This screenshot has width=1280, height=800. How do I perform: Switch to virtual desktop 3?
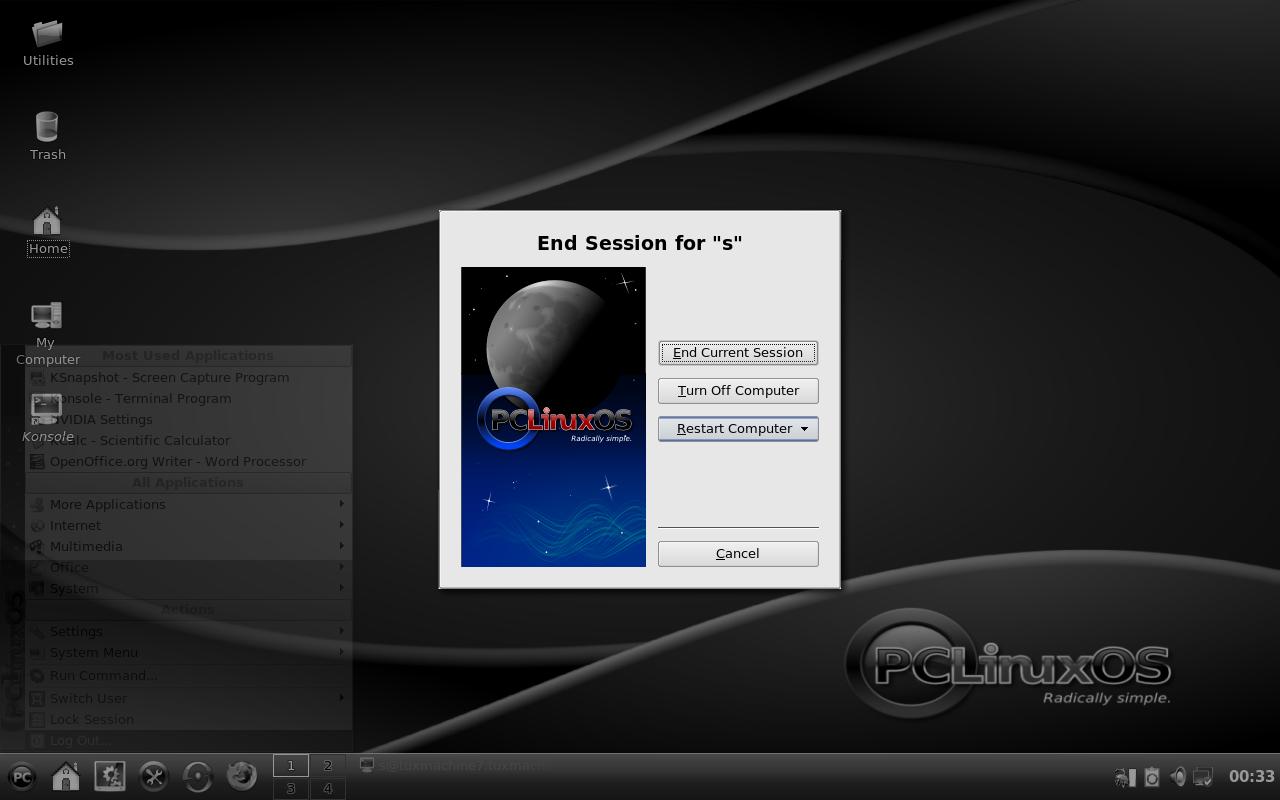click(x=291, y=789)
